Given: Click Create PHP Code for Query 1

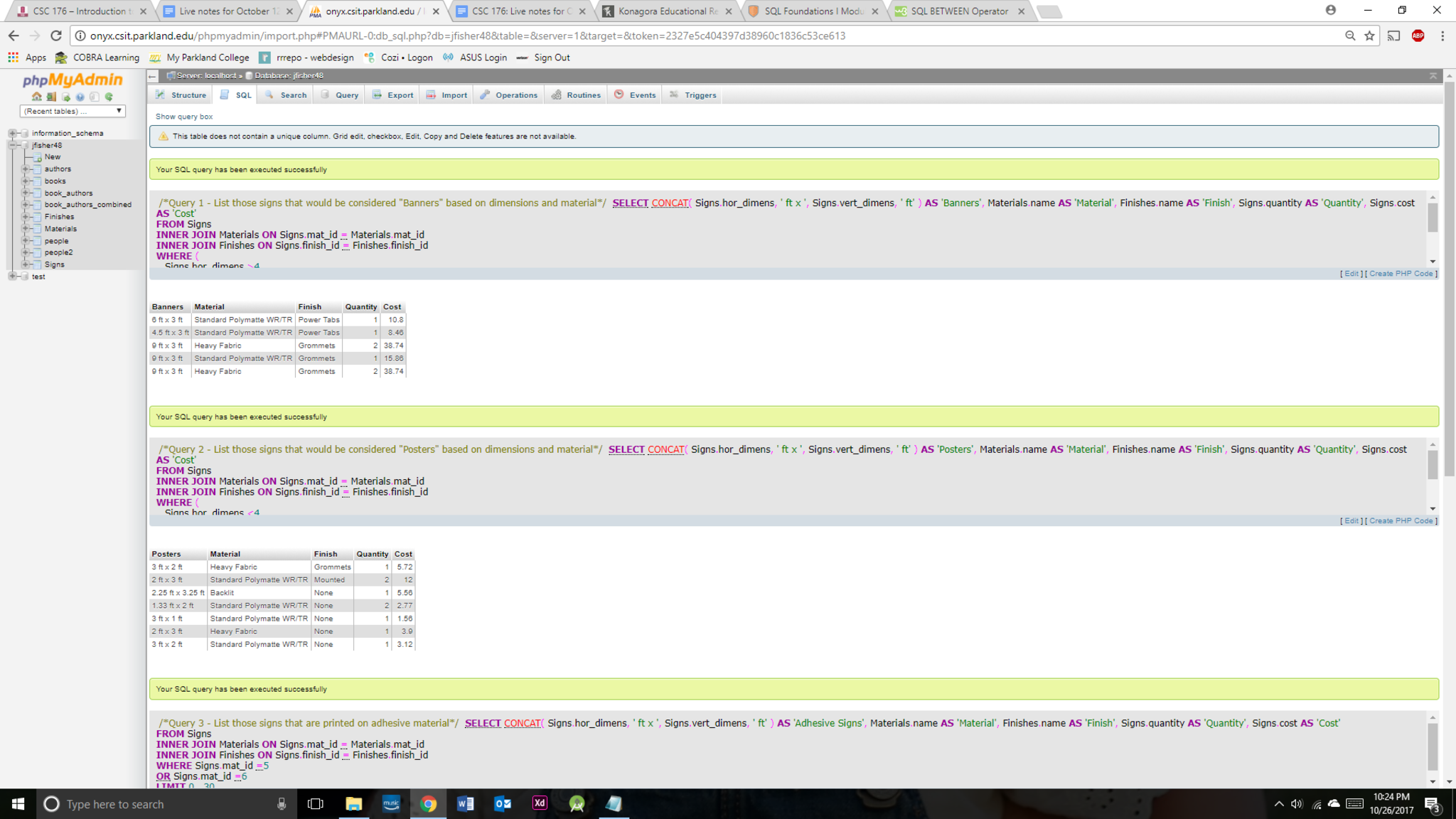Looking at the screenshot, I should click(x=1401, y=274).
